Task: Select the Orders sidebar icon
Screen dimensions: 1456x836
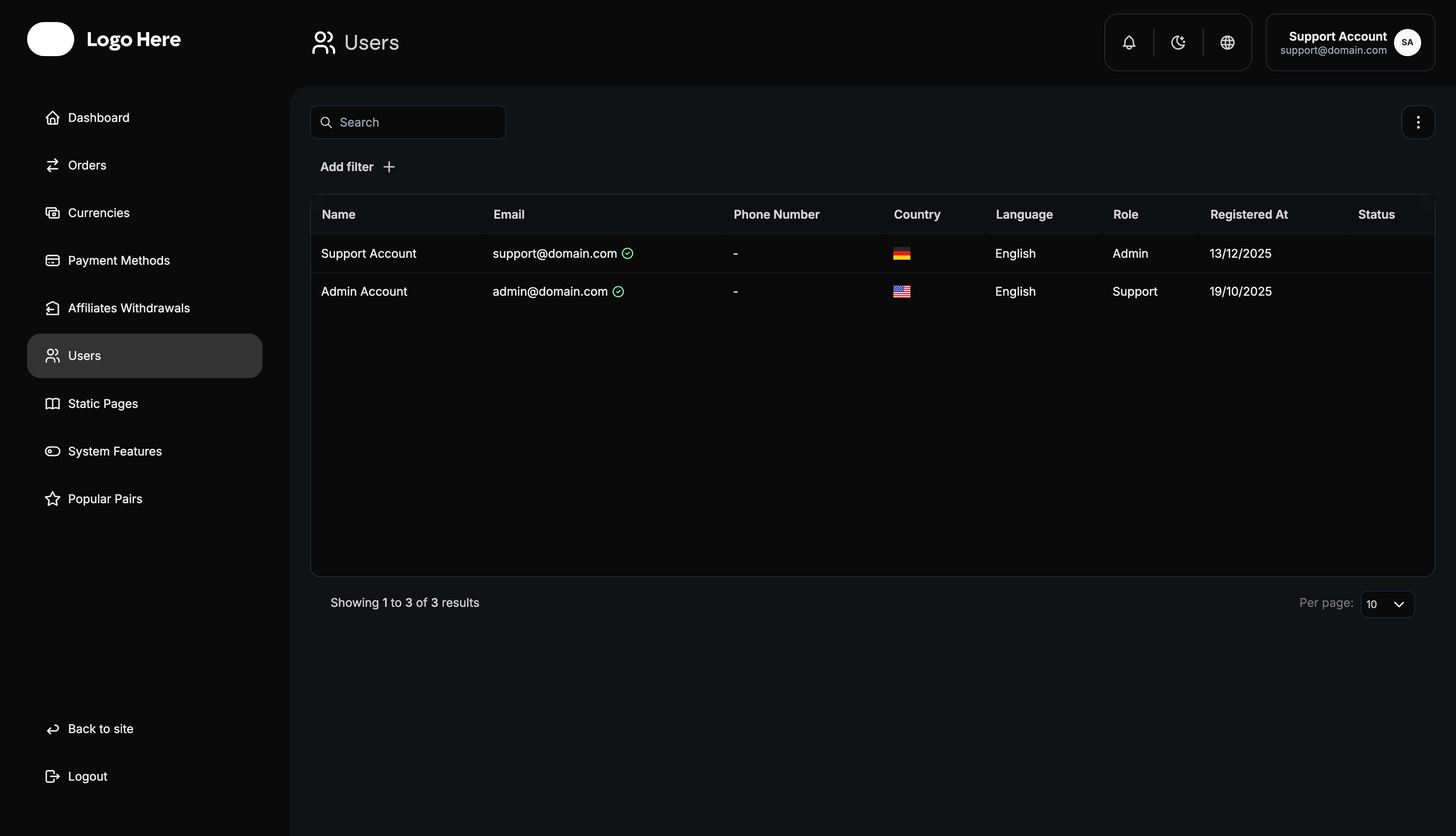Action: (52, 165)
